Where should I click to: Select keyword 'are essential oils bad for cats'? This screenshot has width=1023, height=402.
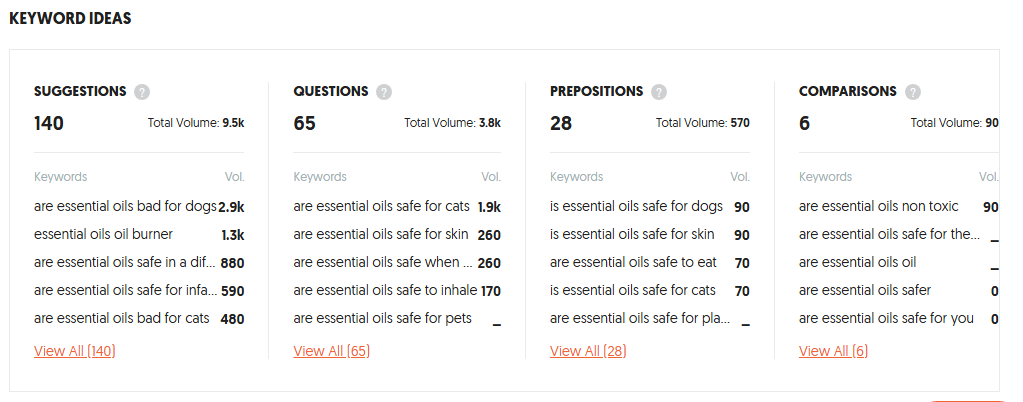[121, 318]
